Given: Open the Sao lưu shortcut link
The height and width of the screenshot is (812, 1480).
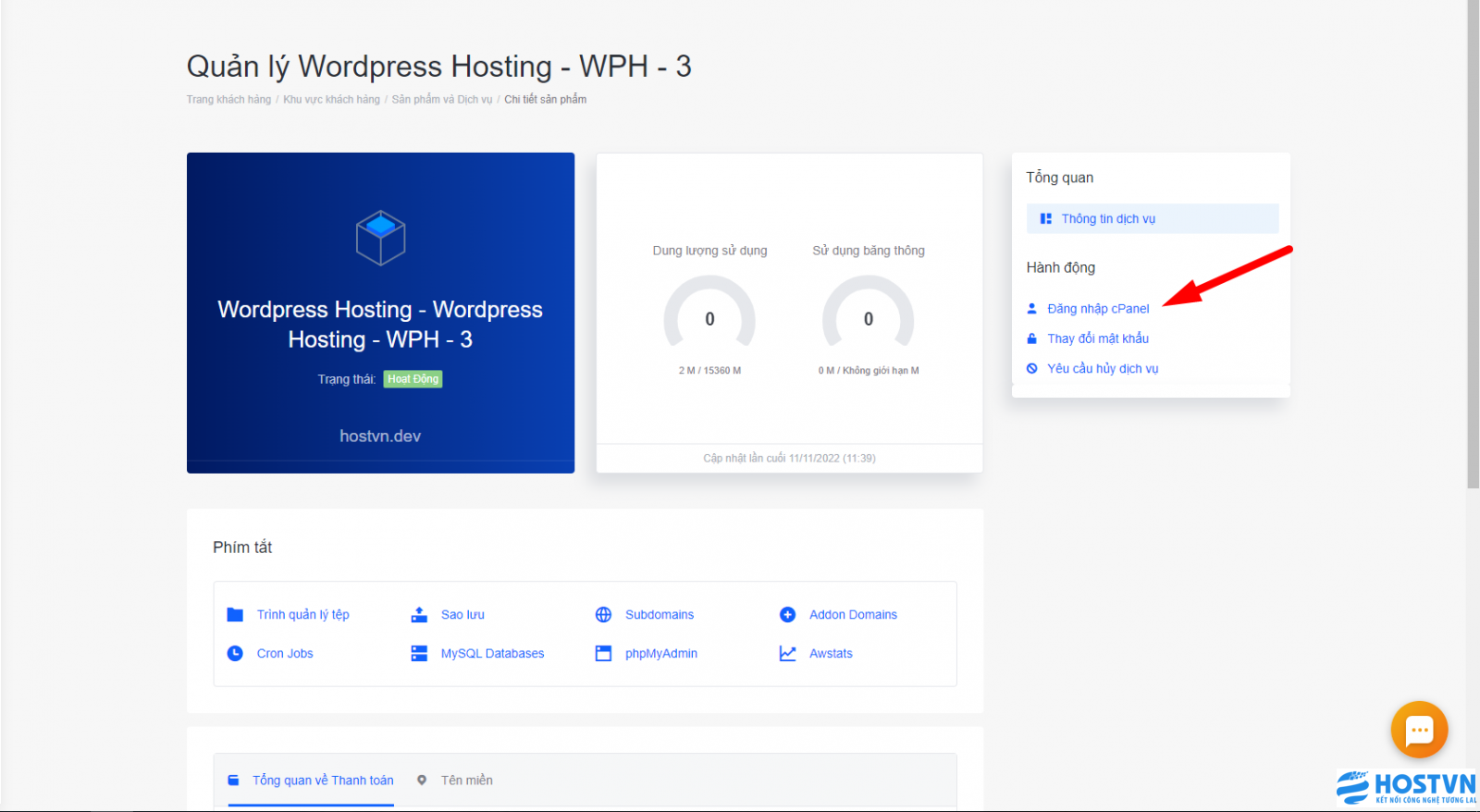Looking at the screenshot, I should pos(462,614).
